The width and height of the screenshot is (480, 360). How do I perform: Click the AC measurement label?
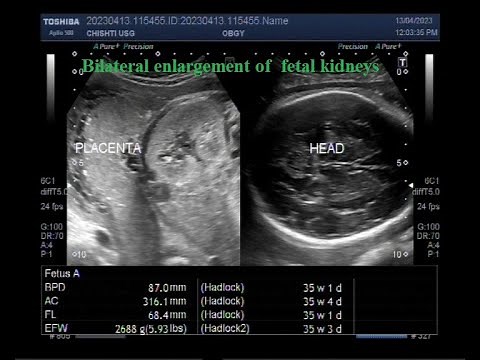point(51,301)
